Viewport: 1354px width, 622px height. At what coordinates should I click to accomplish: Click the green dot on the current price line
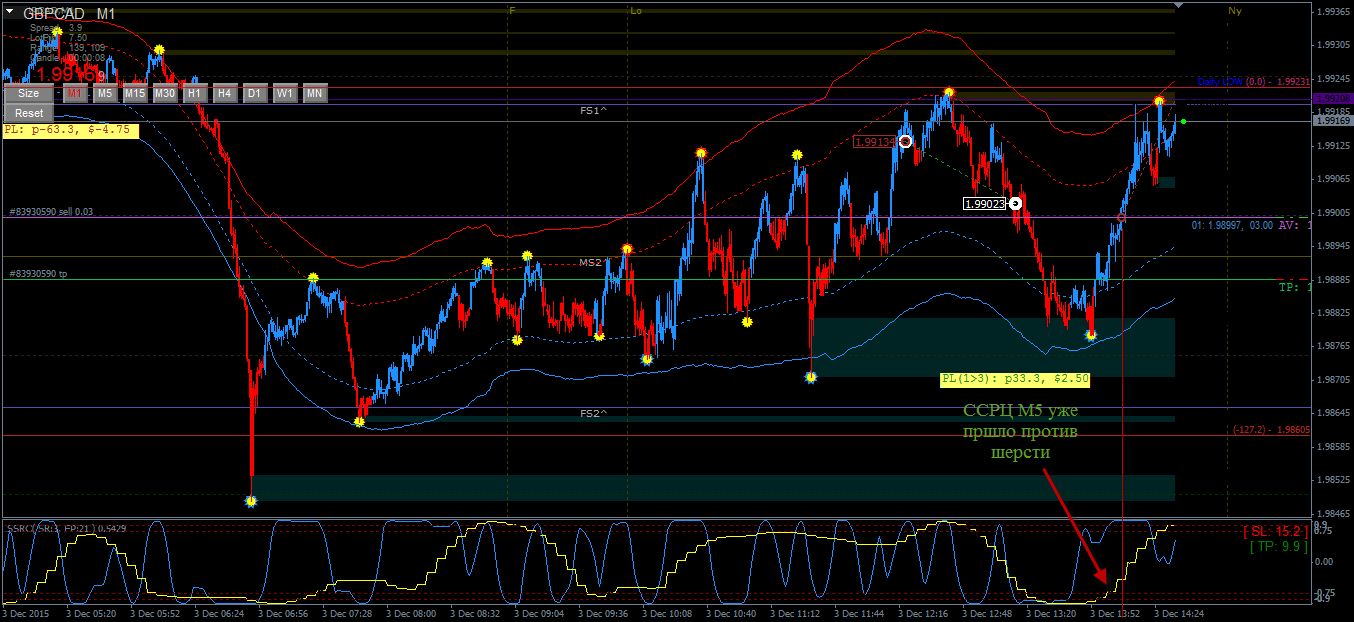(x=1183, y=122)
